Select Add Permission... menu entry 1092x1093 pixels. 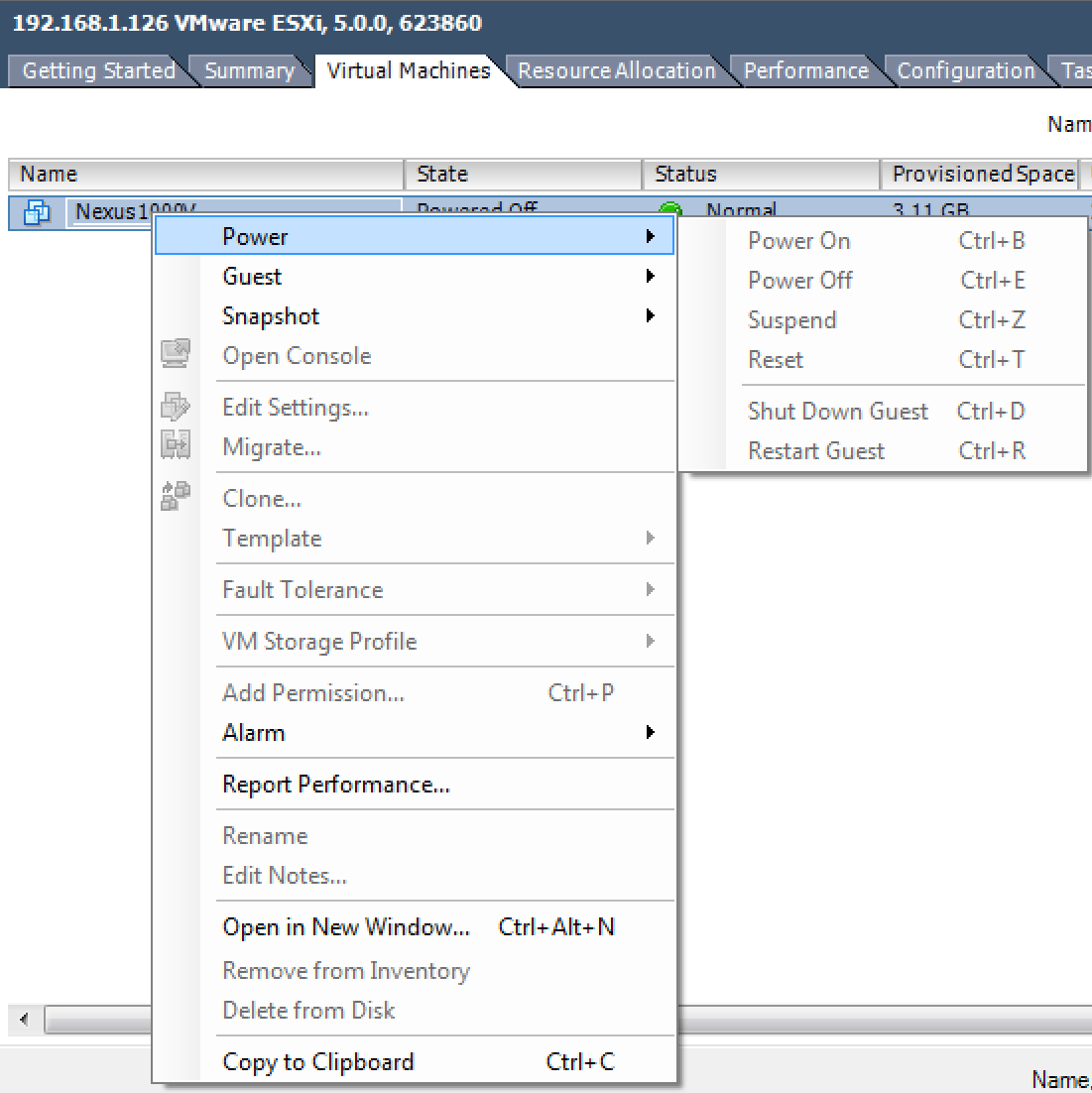(x=414, y=693)
